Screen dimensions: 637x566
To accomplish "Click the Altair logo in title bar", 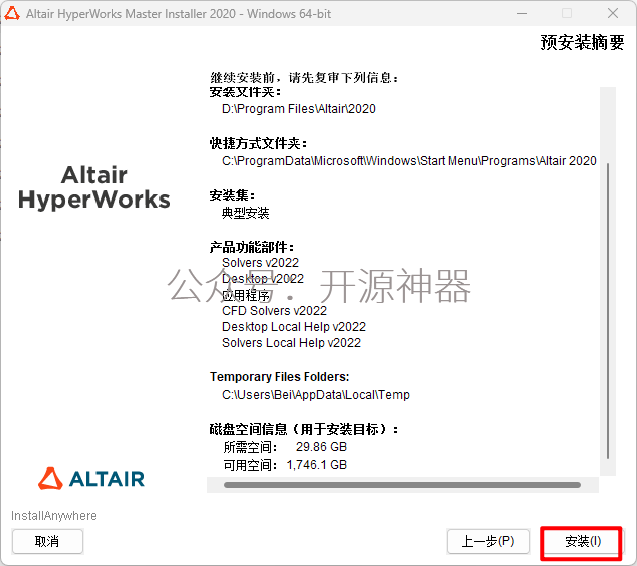I will pyautogui.click(x=12, y=13).
